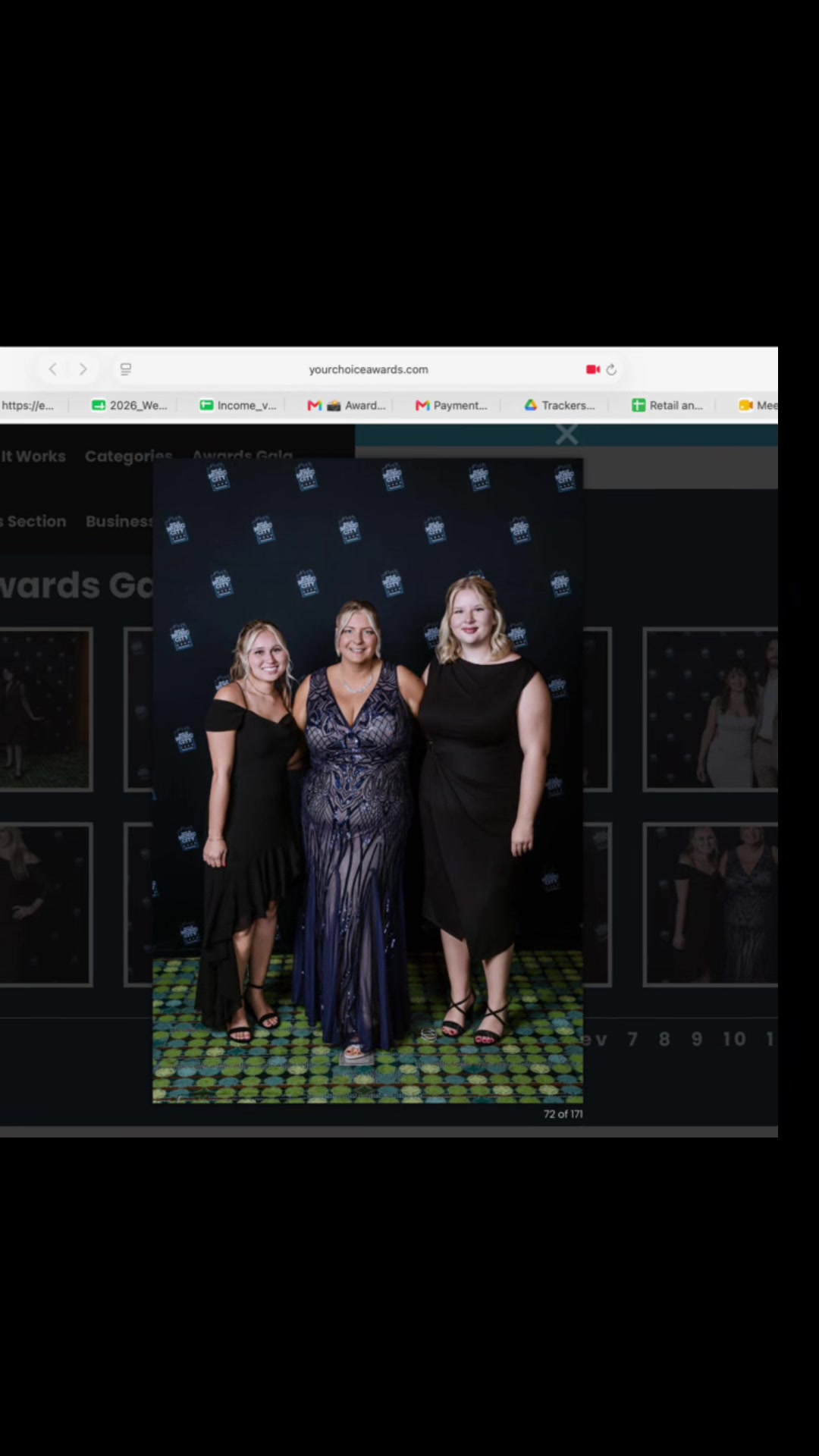Click the red camera recording indicator
Viewport: 819px width, 1456px height.
click(x=593, y=369)
